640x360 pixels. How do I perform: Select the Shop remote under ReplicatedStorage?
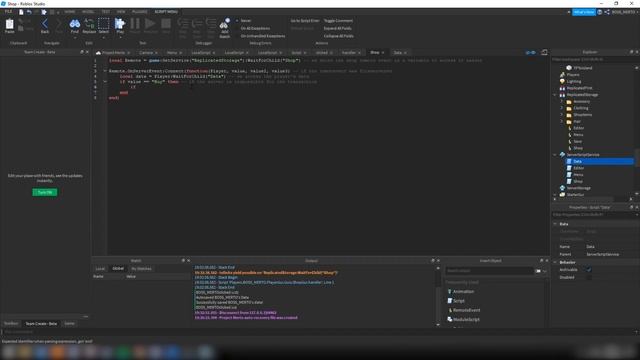pyautogui.click(x=578, y=148)
